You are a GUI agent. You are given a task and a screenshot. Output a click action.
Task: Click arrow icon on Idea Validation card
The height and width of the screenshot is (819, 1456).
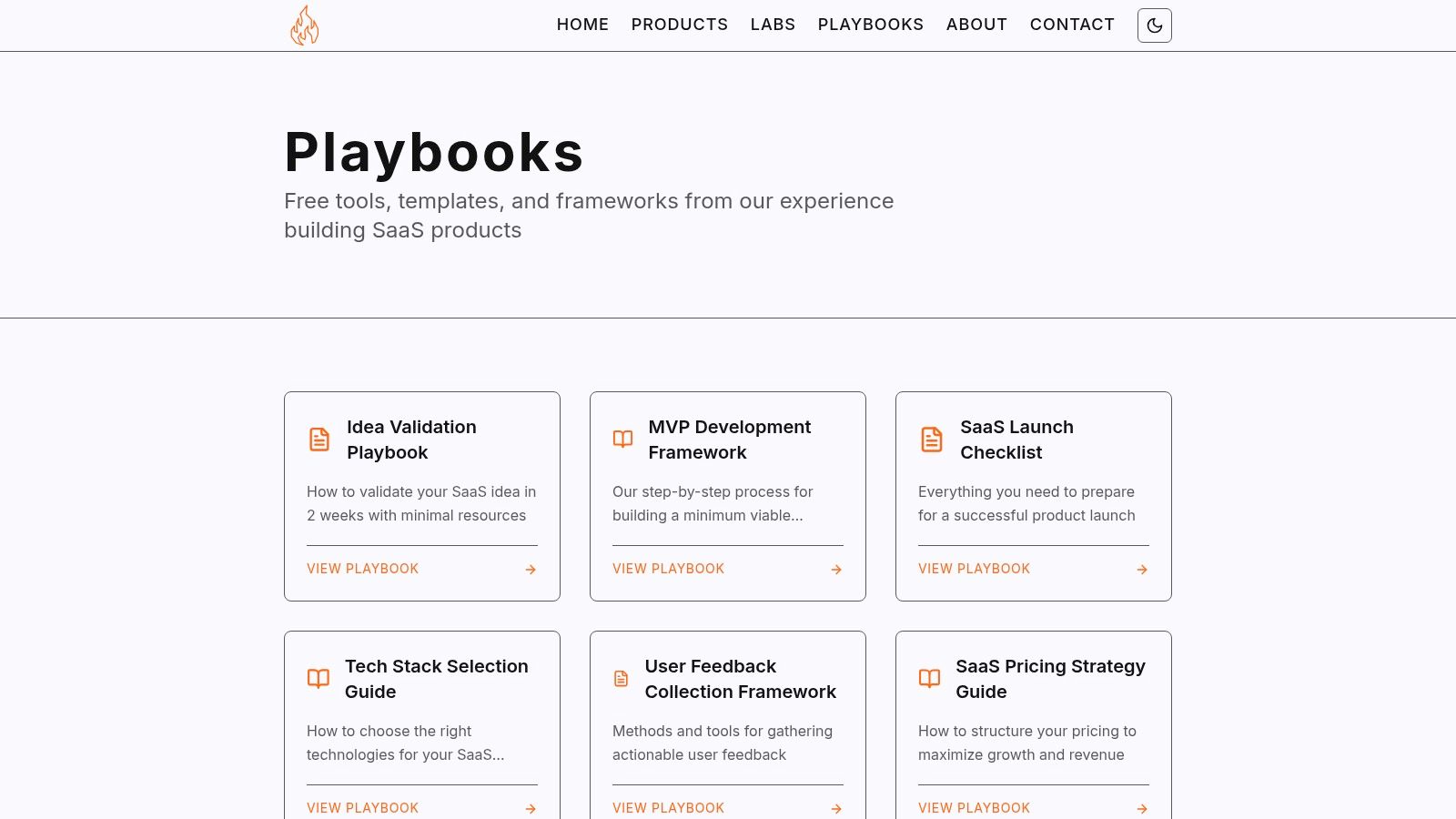[x=531, y=570]
